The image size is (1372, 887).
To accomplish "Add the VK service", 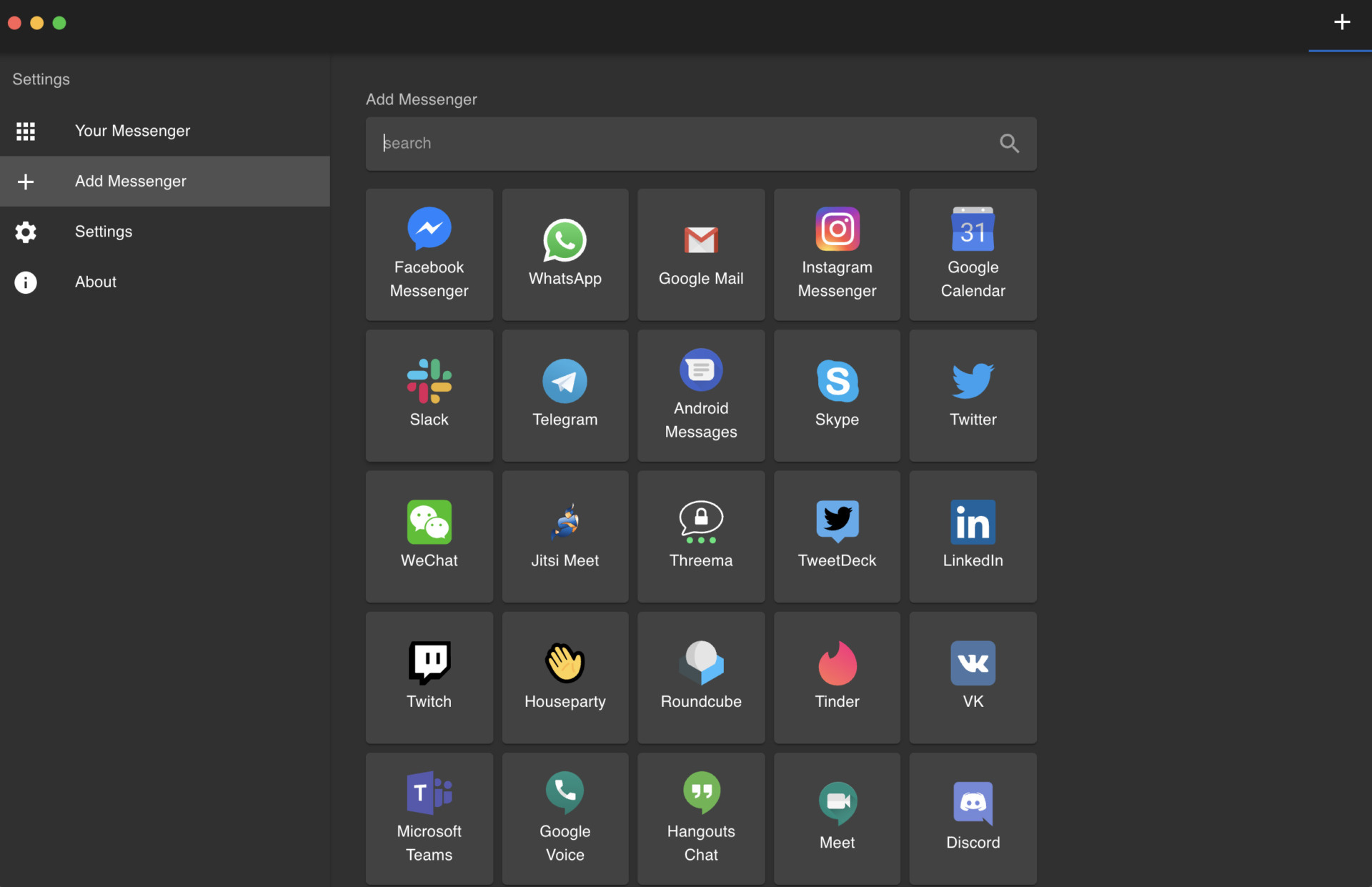I will click(x=973, y=678).
